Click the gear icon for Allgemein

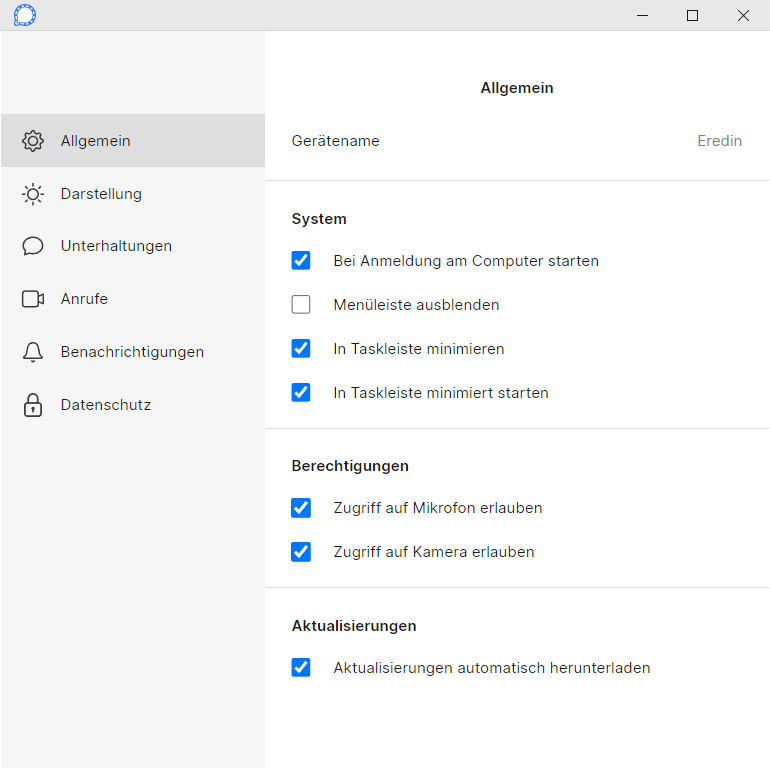(x=33, y=141)
